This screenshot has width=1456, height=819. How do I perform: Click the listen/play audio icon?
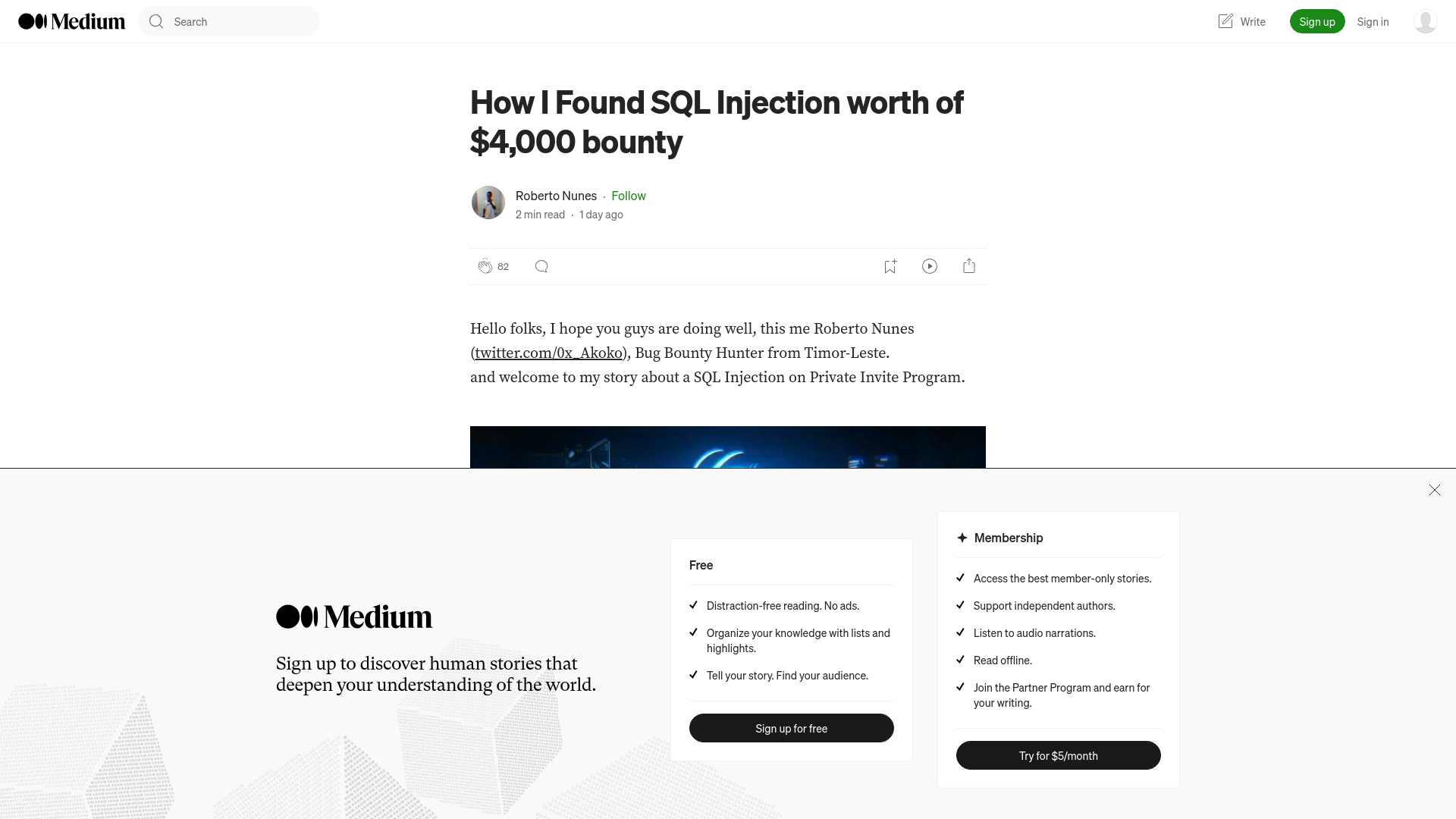tap(930, 265)
